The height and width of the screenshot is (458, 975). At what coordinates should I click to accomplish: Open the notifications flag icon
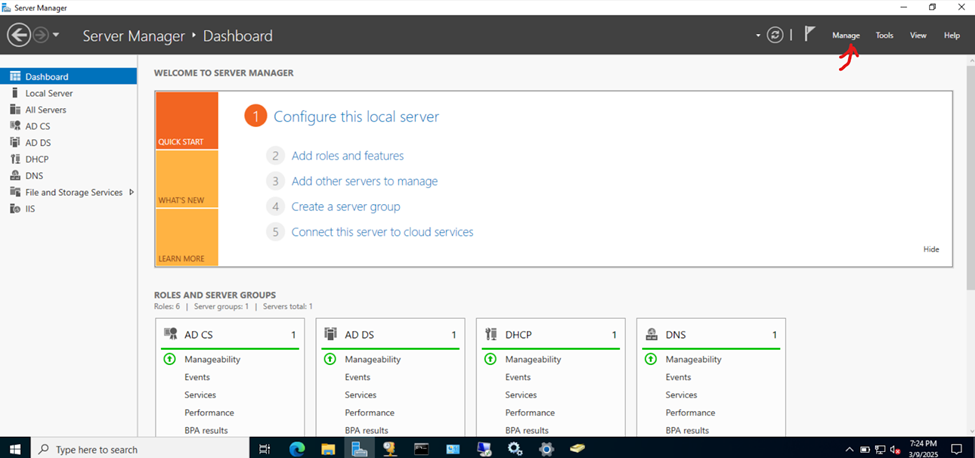(809, 34)
